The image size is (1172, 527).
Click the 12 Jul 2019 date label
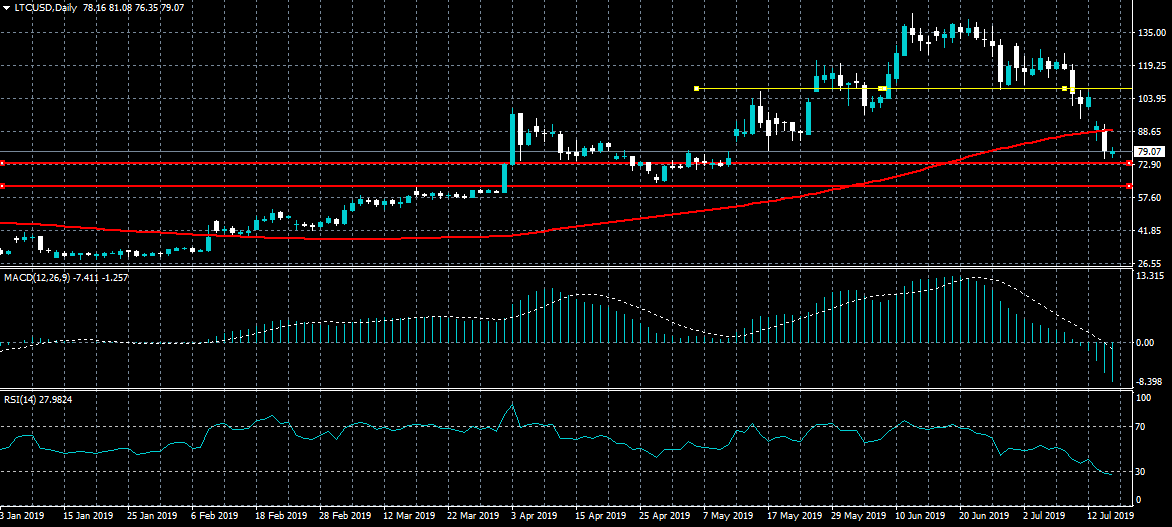click(1111, 516)
